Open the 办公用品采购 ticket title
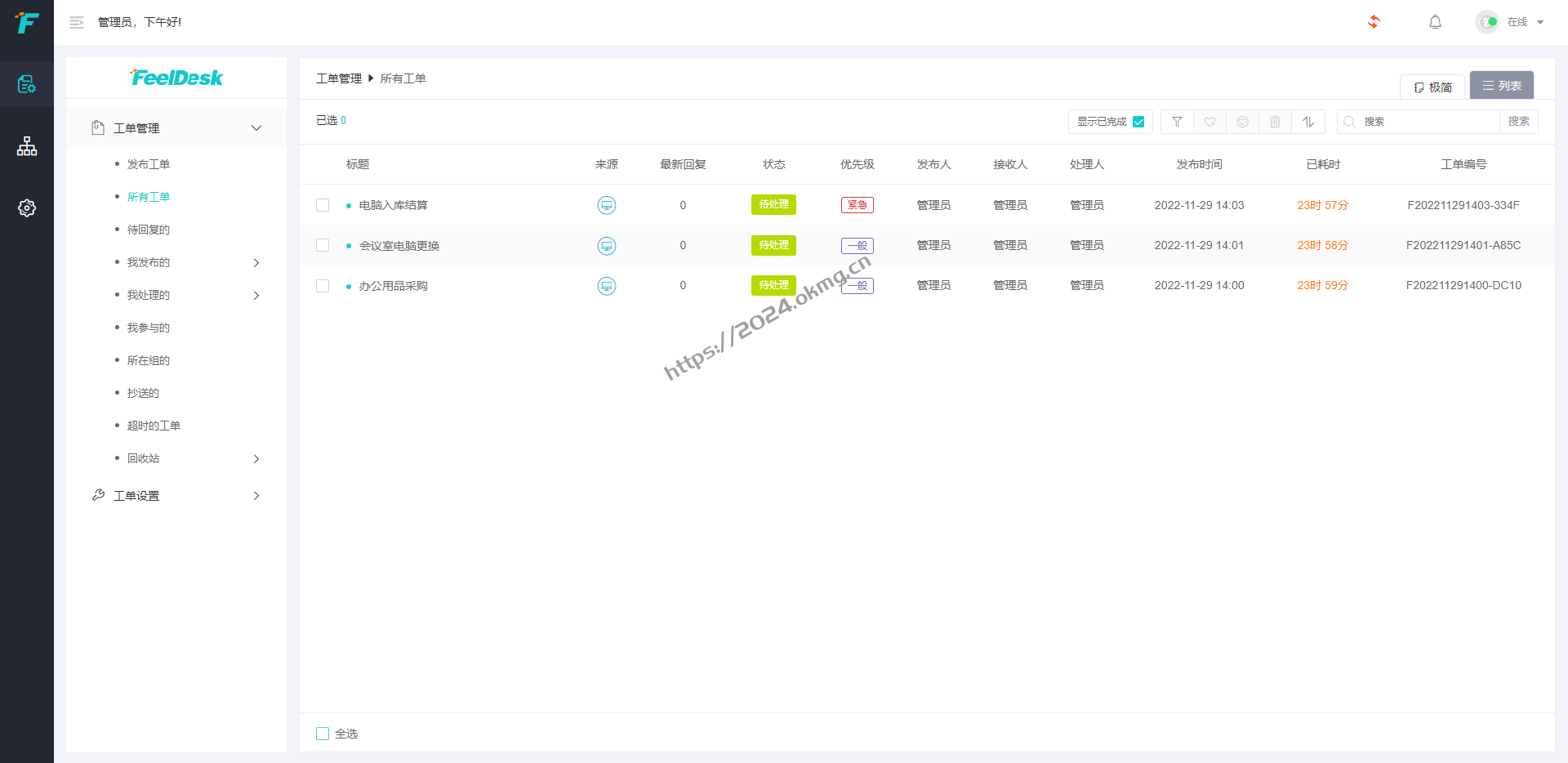1568x763 pixels. pyautogui.click(x=393, y=286)
